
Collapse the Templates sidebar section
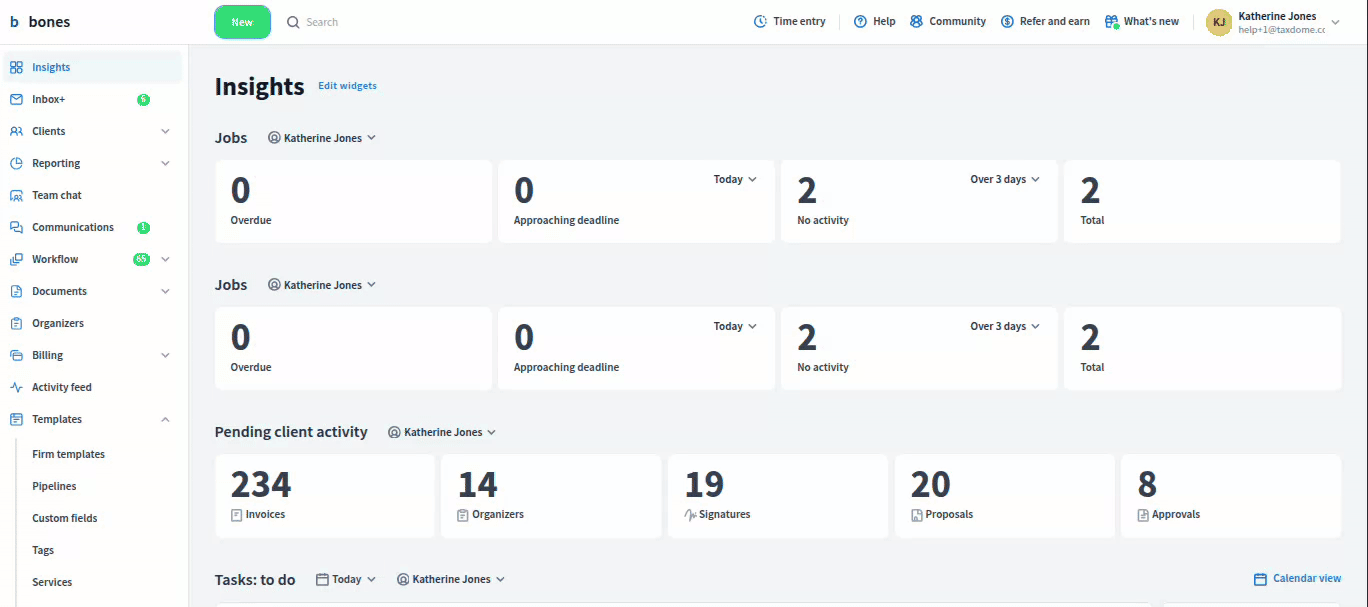(165, 419)
